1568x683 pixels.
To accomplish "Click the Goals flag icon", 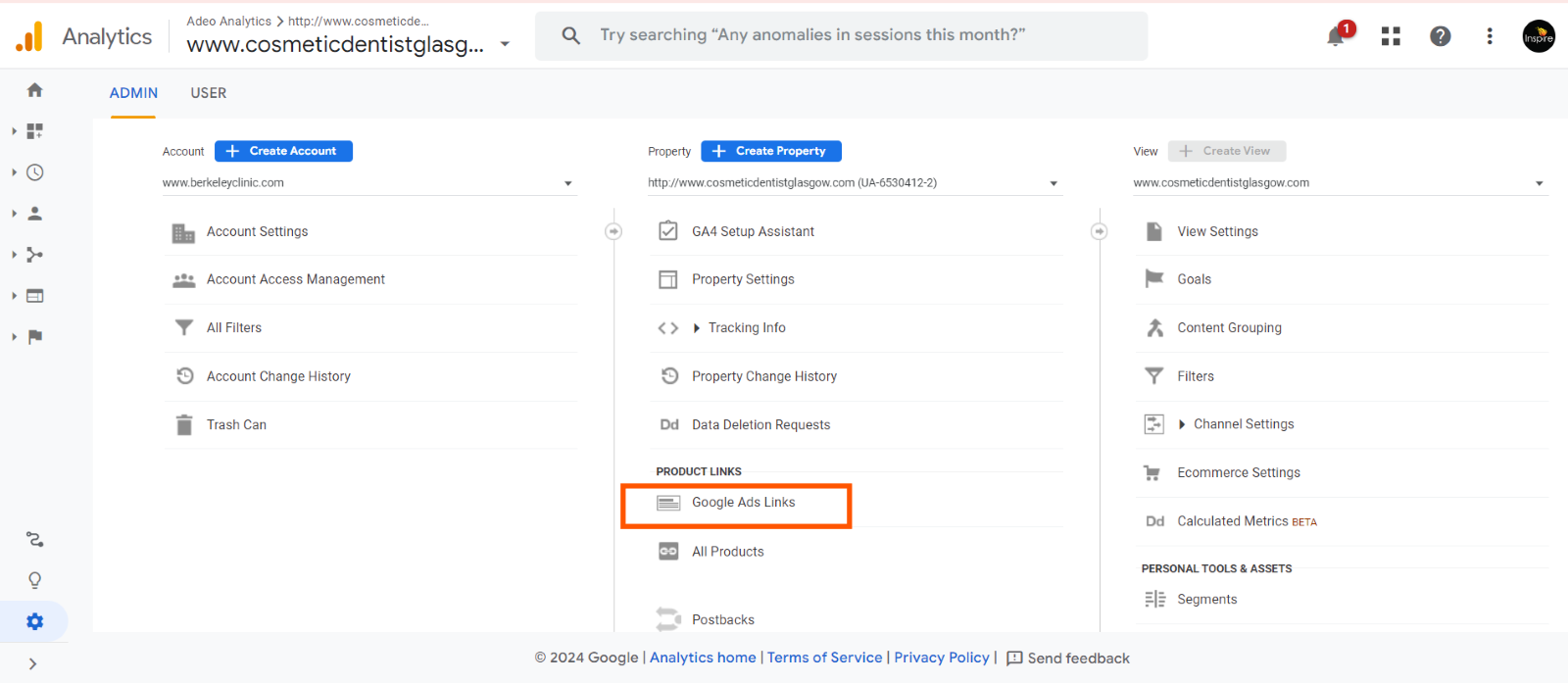I will pyautogui.click(x=1154, y=279).
